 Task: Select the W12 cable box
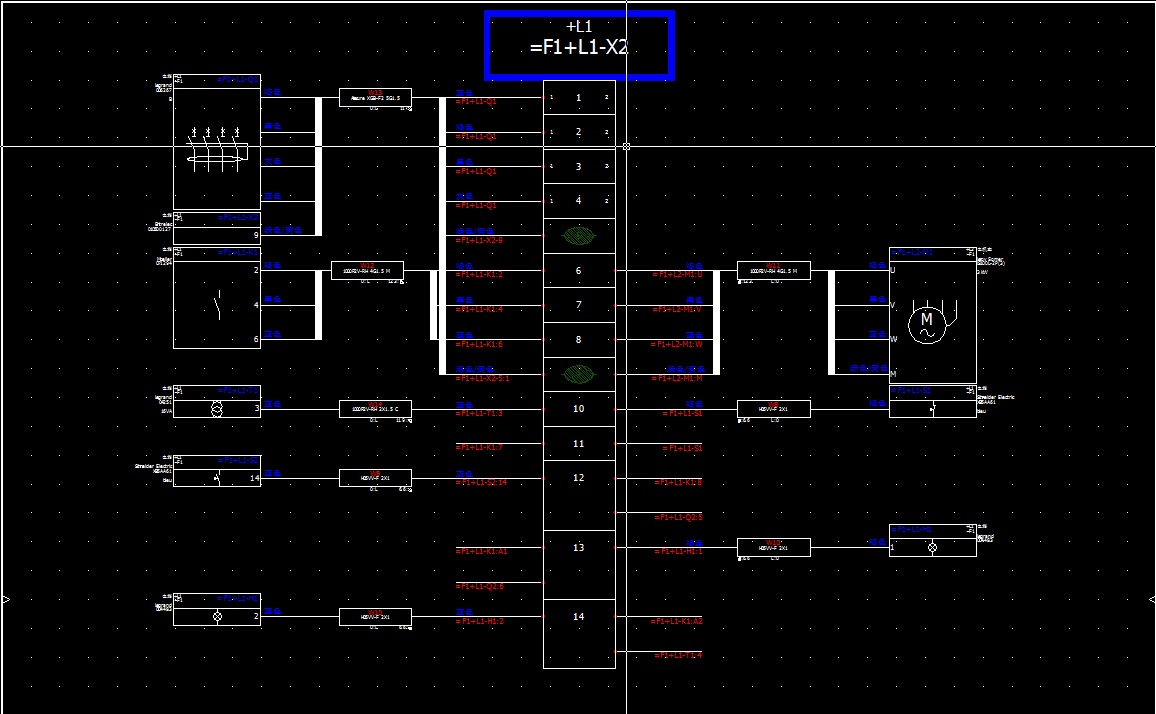367,270
